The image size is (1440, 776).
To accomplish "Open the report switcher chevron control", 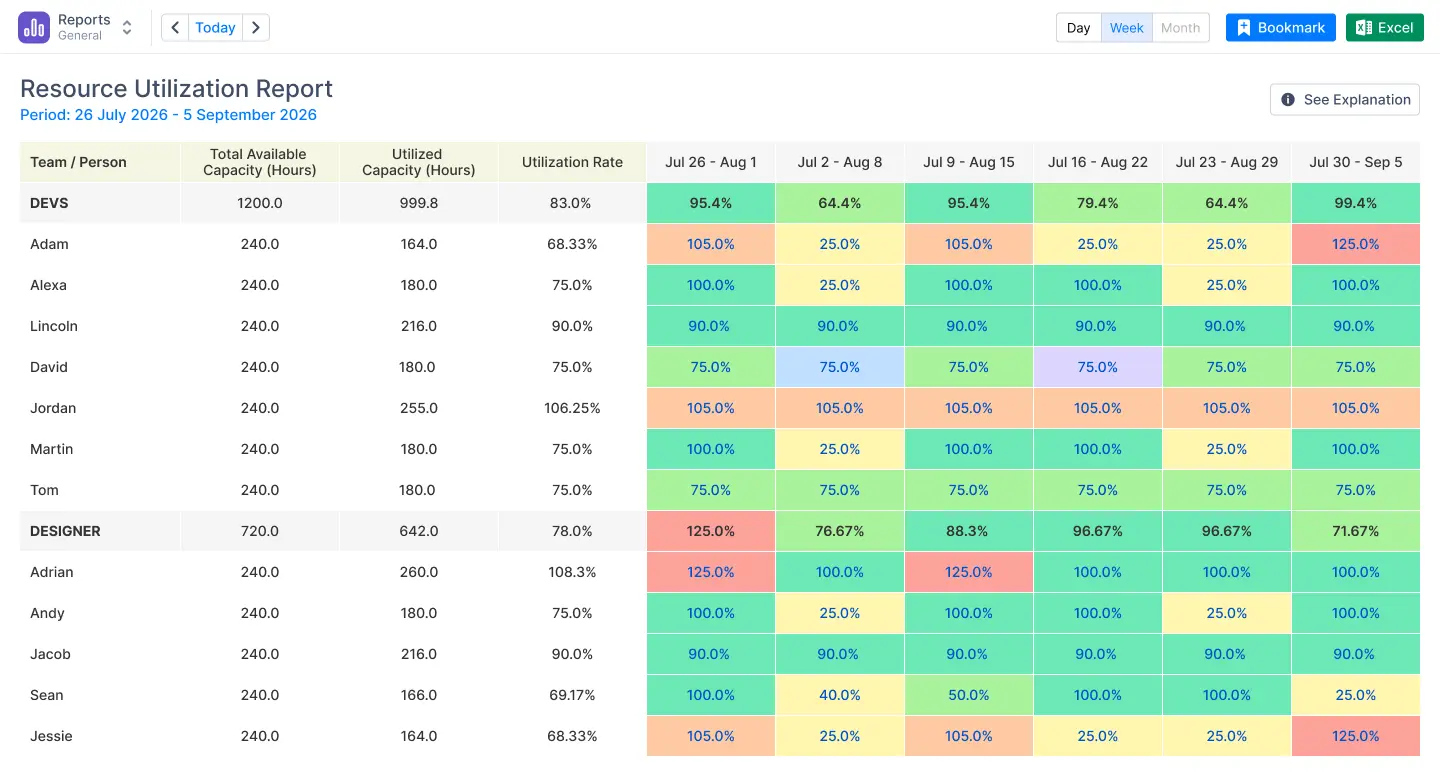I will click(x=126, y=27).
